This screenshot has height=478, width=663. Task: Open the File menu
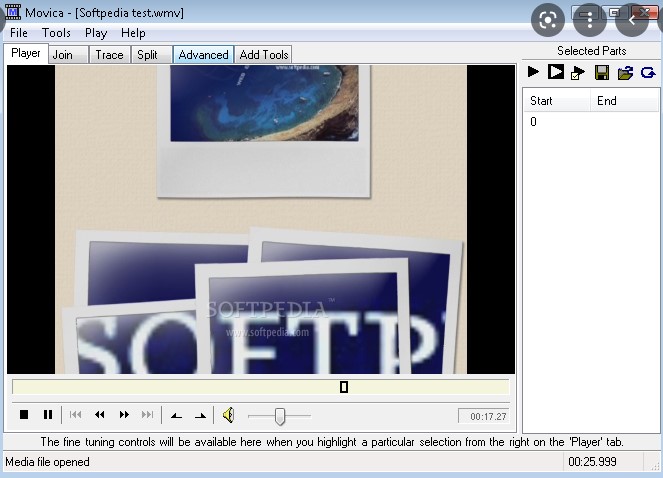[x=19, y=33]
